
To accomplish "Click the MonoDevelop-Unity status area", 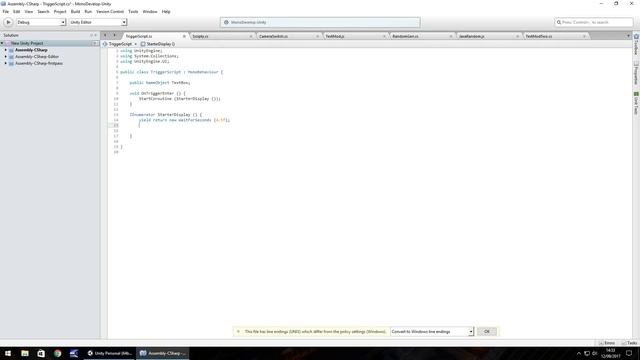I will pyautogui.click(x=320, y=22).
